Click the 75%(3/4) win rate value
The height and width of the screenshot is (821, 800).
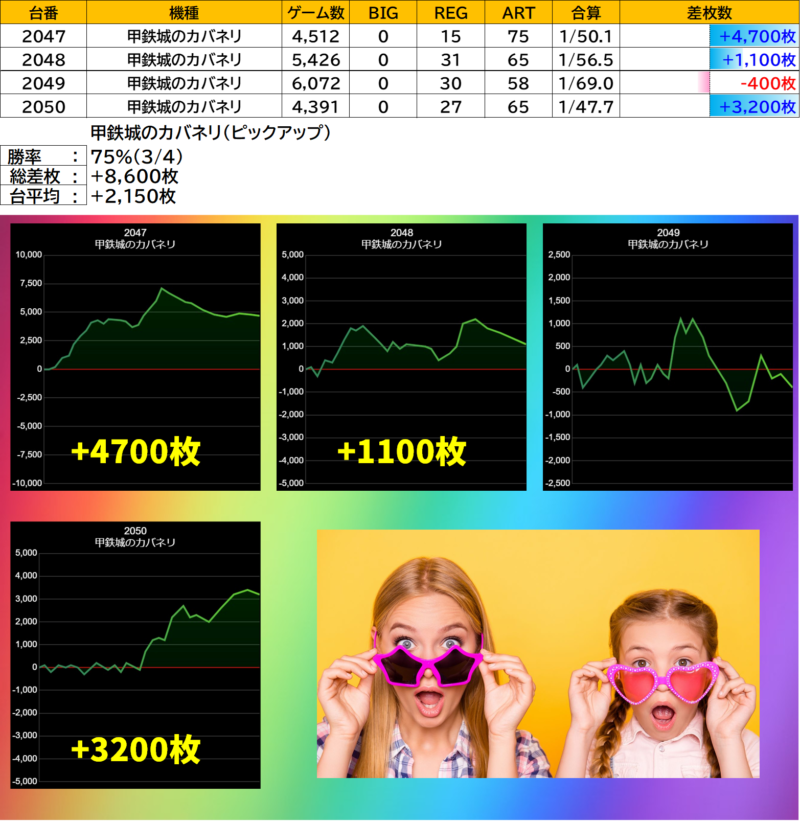pos(137,157)
